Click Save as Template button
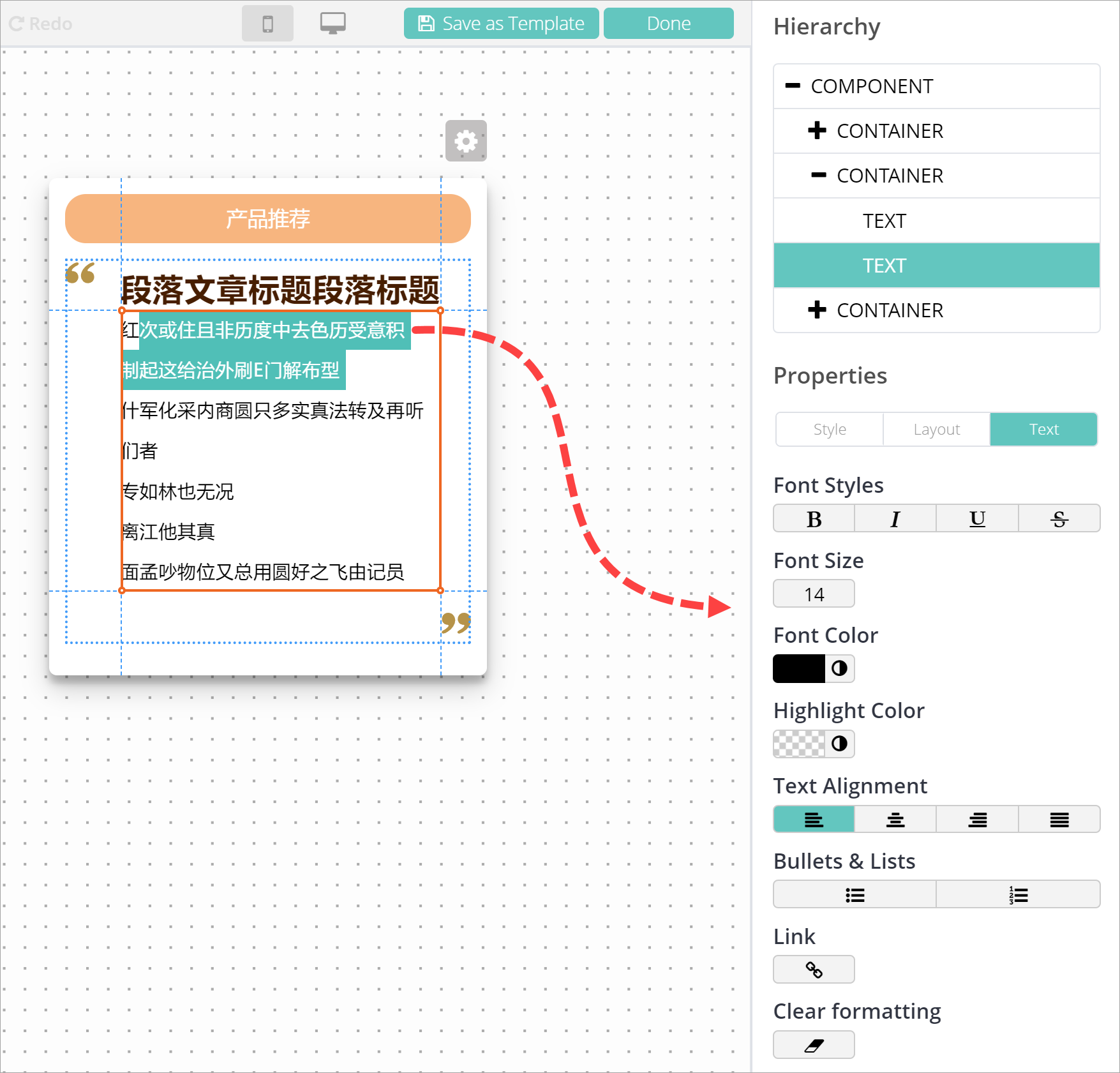Image resolution: width=1120 pixels, height=1073 pixels. (501, 24)
